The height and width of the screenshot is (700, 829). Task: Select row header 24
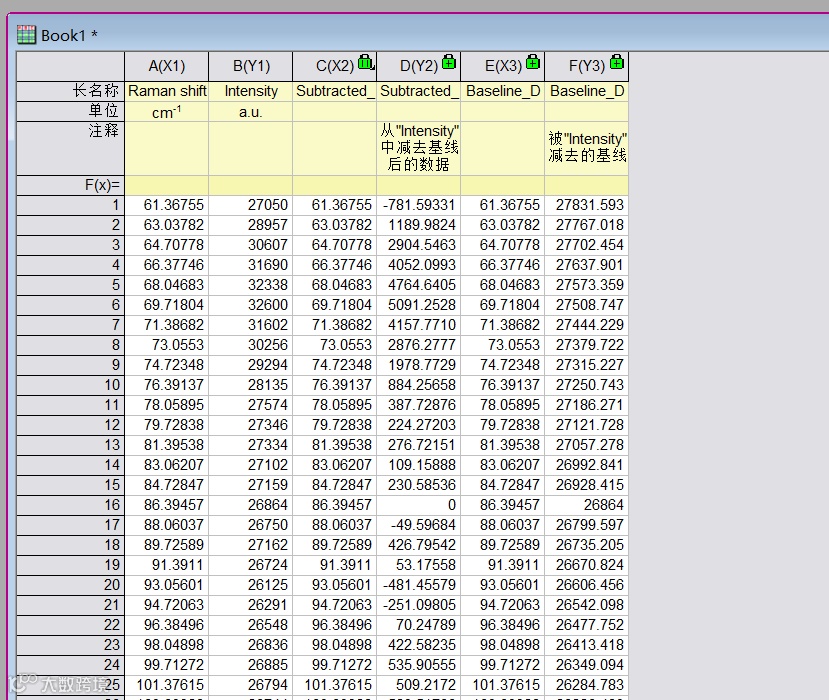(x=70, y=665)
